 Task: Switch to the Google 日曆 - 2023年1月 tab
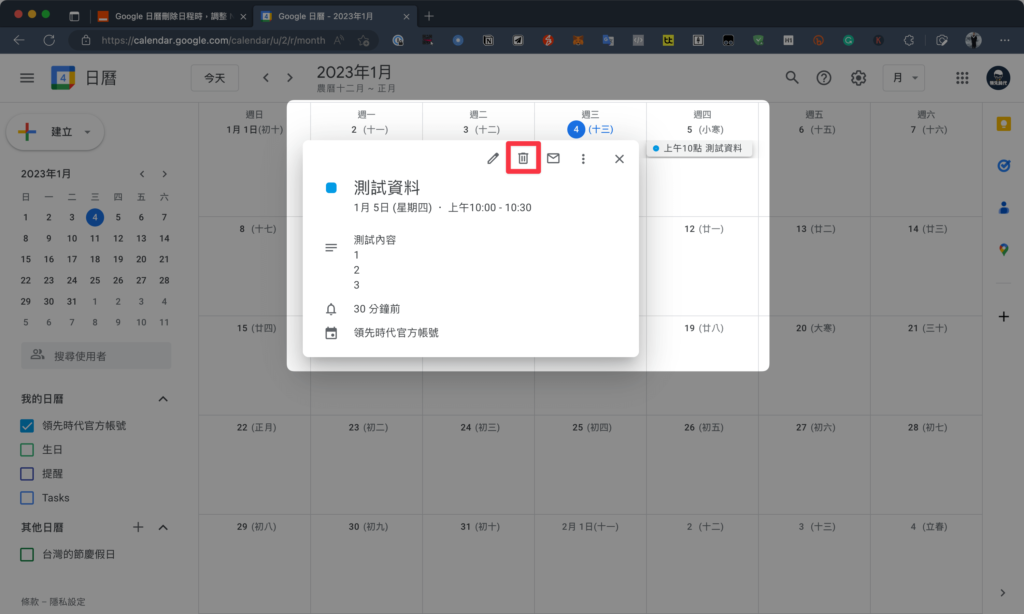(x=336, y=16)
